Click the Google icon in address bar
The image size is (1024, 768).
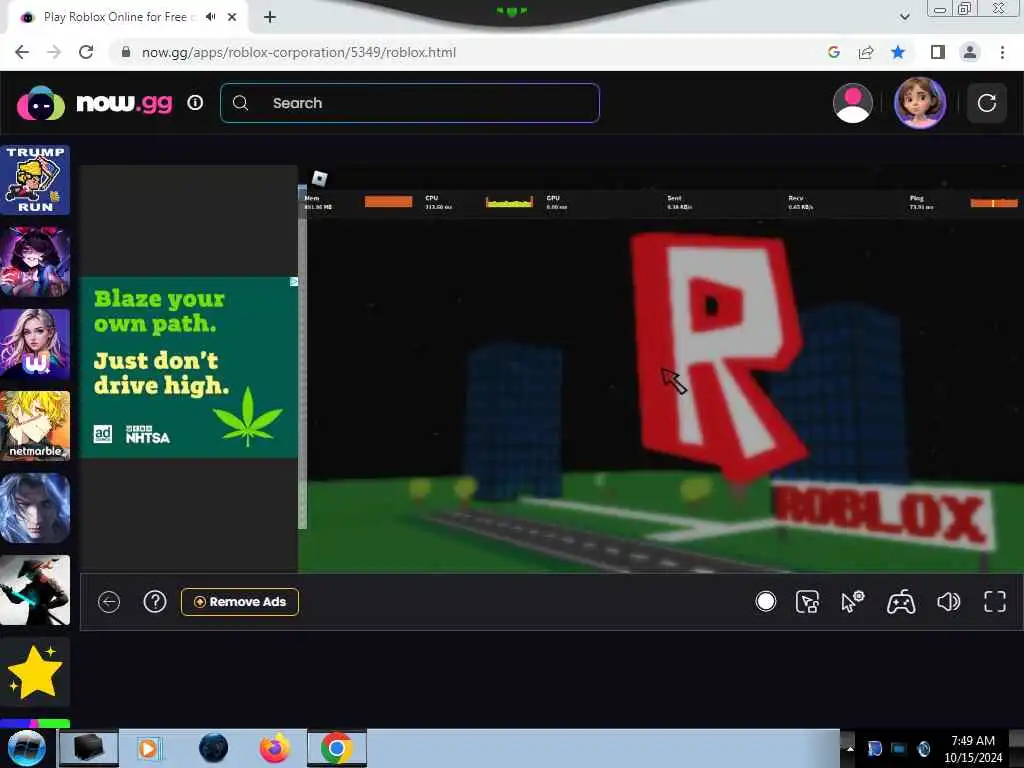[x=833, y=52]
